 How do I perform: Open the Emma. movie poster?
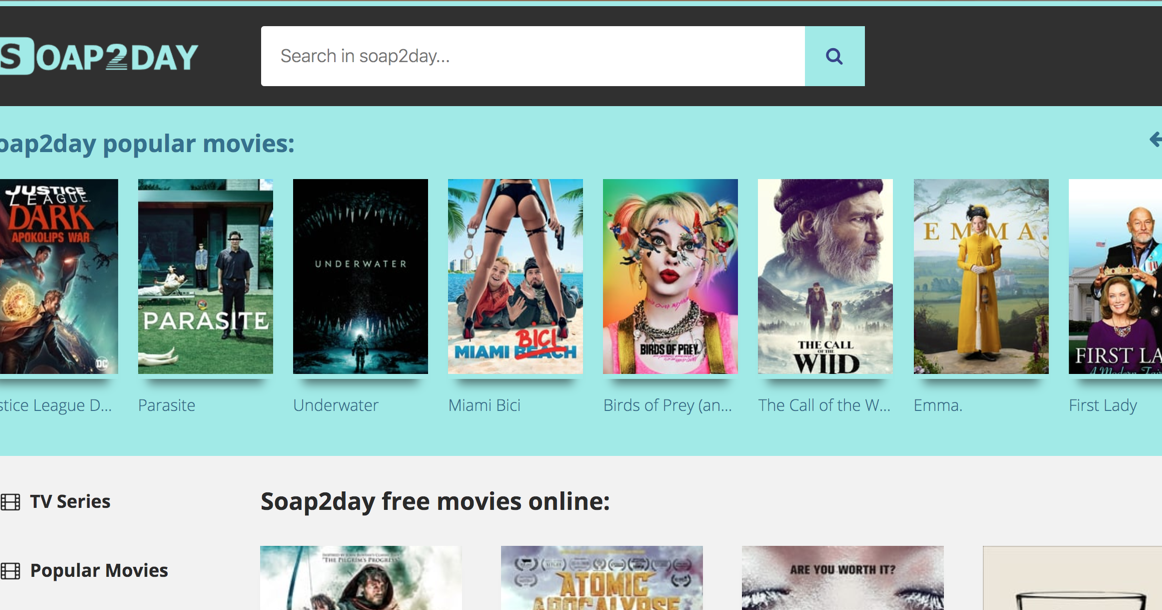[980, 276]
